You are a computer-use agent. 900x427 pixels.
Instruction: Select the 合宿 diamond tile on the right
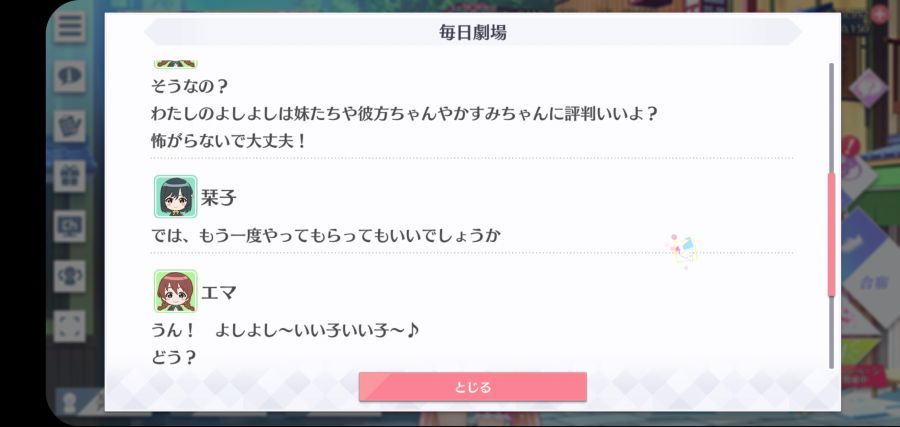coord(872,282)
